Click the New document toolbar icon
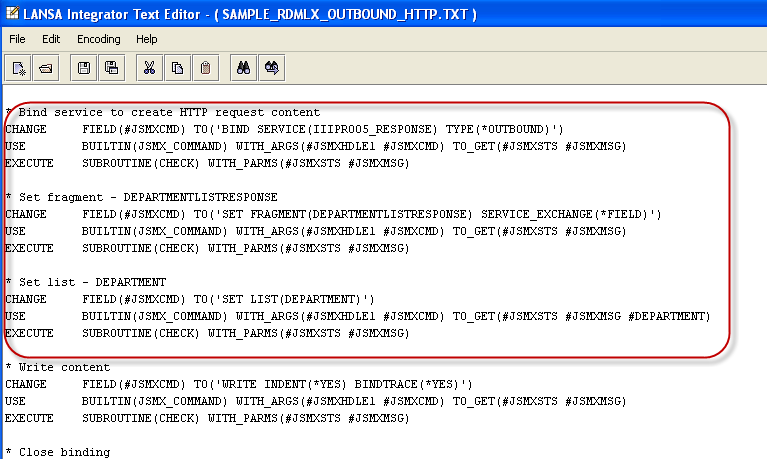Screen dimensions: 767x459 pyautogui.click(x=18, y=68)
